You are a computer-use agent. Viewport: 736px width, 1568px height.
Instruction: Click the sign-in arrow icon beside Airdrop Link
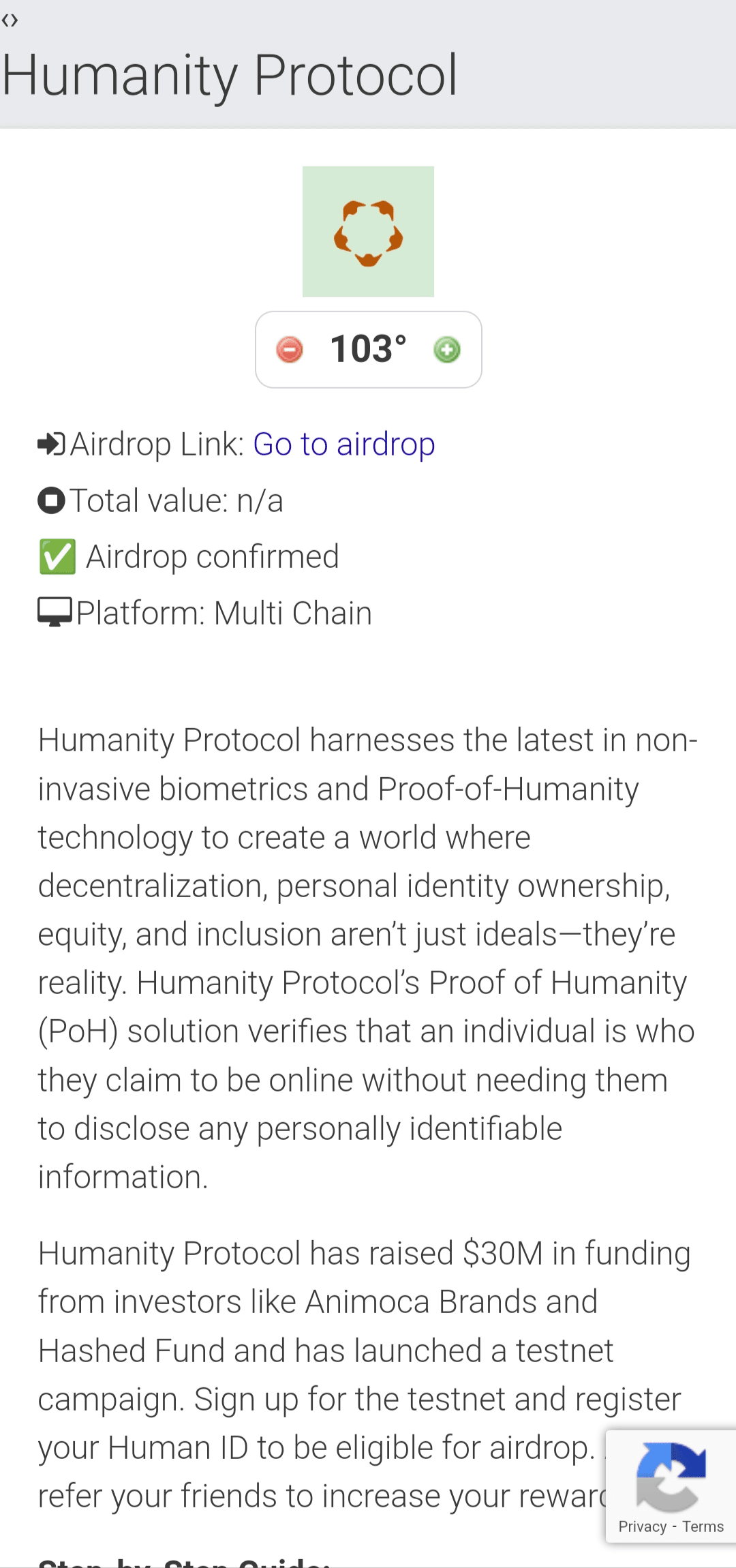(x=51, y=444)
